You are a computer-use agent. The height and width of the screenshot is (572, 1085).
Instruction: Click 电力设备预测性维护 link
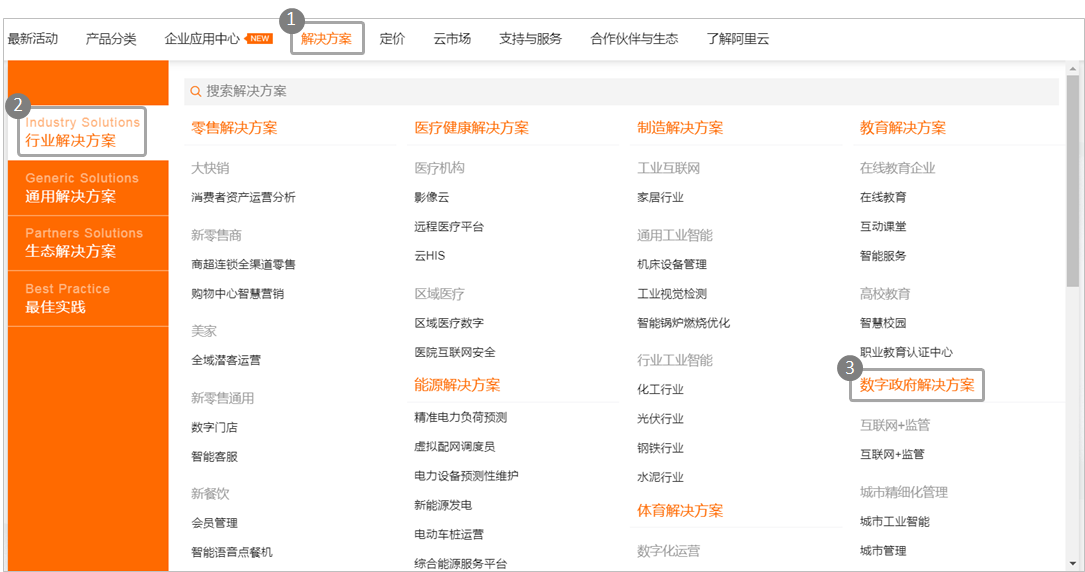(466, 476)
